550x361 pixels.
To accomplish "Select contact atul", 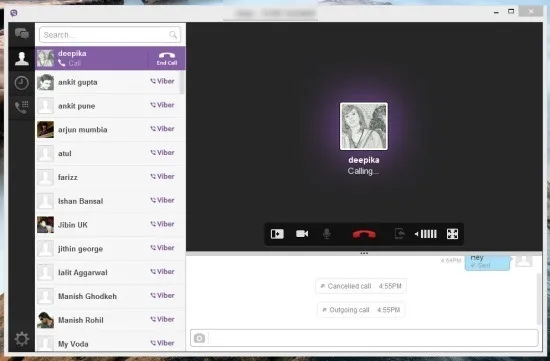I will (110, 153).
